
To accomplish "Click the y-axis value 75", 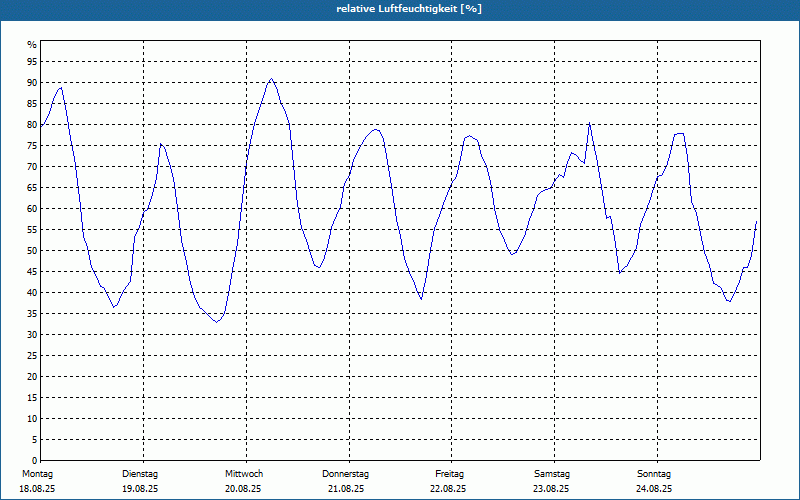I will click(32, 145).
